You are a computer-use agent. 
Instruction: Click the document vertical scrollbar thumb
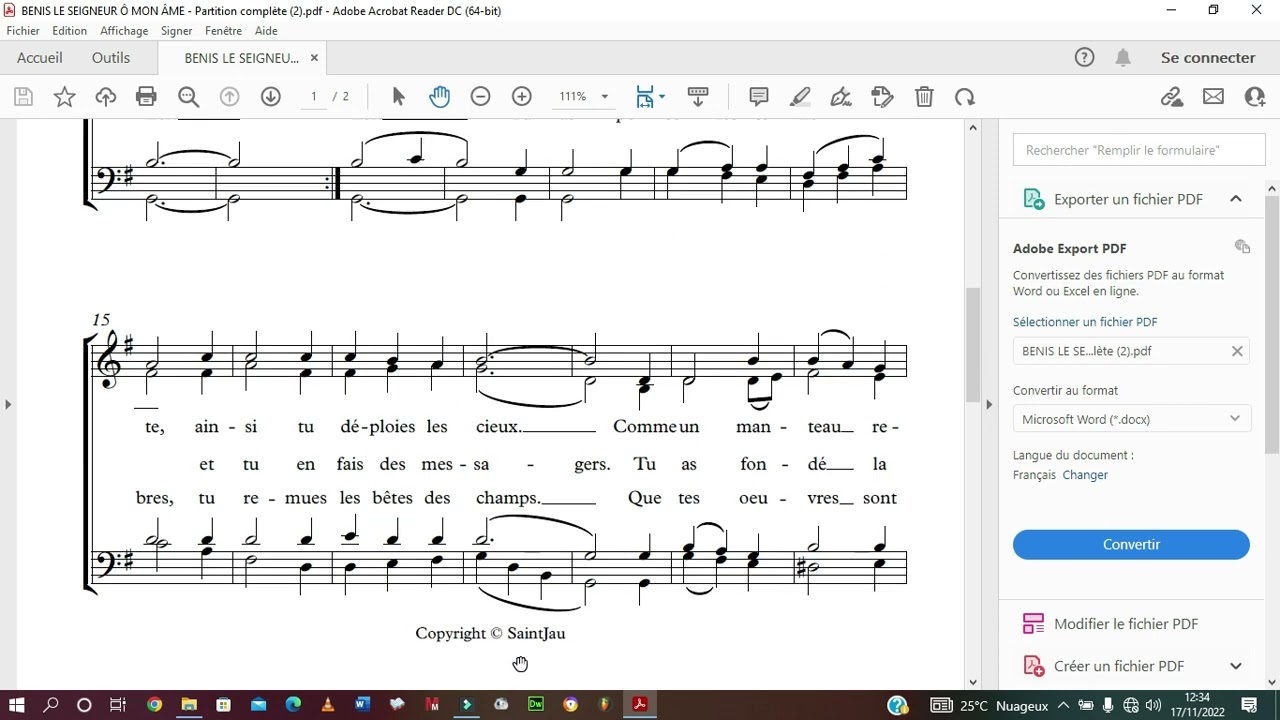(x=973, y=345)
